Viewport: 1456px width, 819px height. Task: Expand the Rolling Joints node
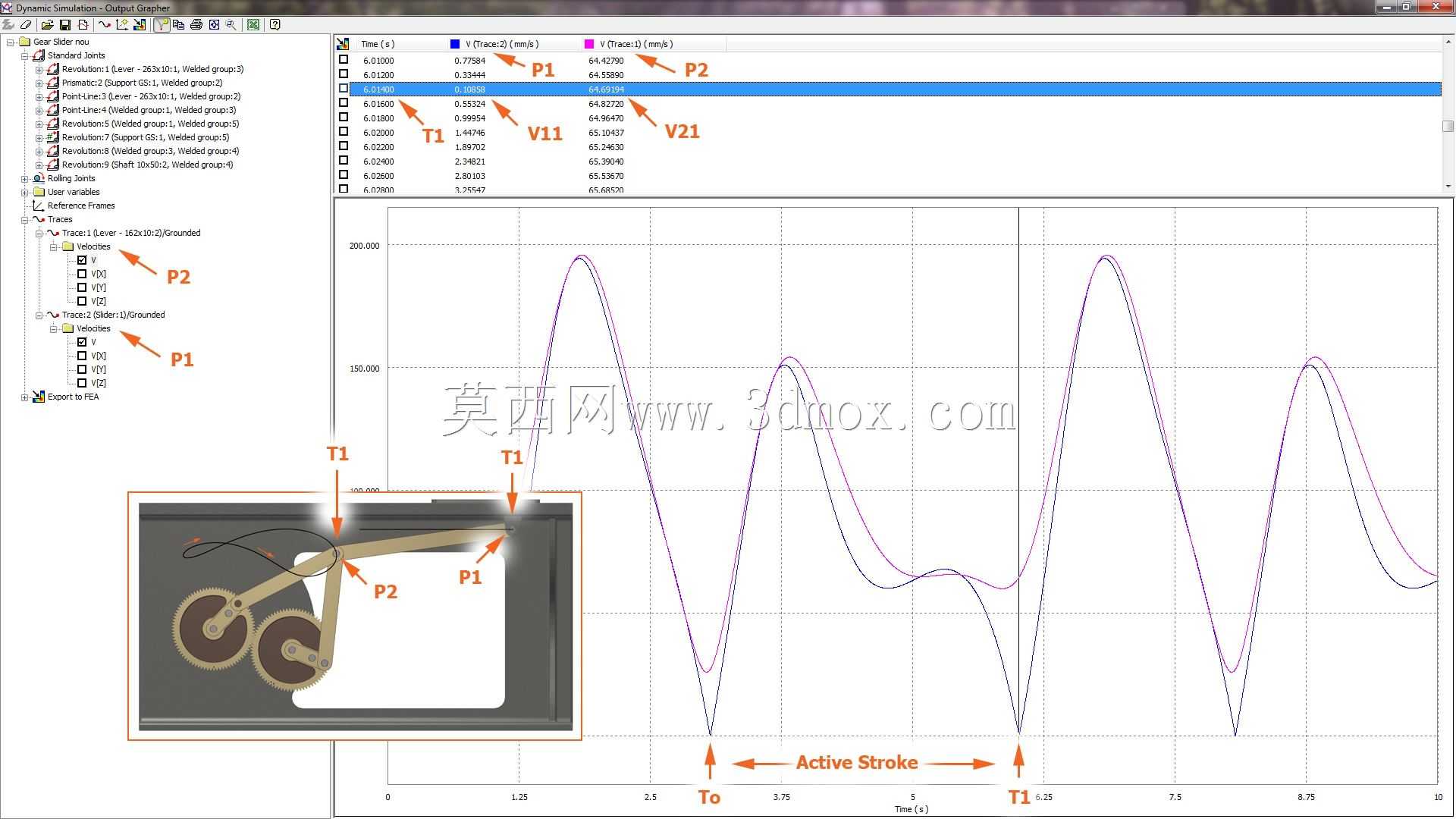coord(24,179)
